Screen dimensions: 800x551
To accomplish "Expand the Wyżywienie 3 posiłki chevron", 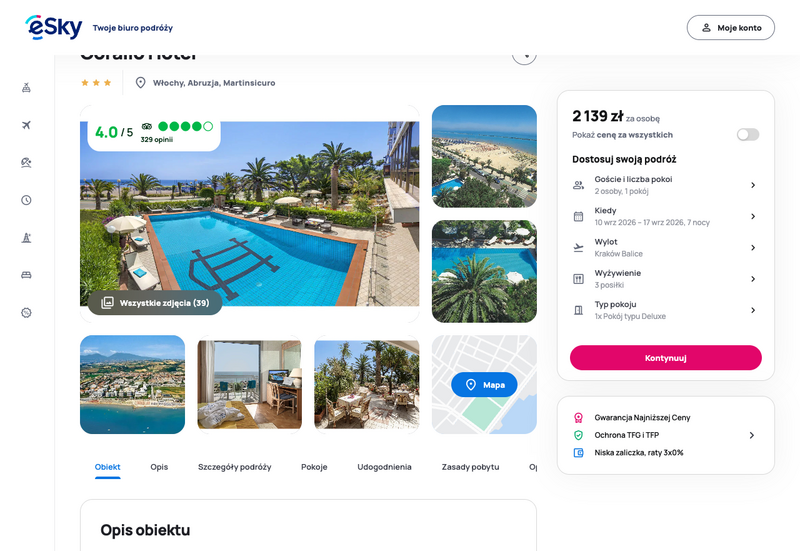I will click(x=753, y=279).
